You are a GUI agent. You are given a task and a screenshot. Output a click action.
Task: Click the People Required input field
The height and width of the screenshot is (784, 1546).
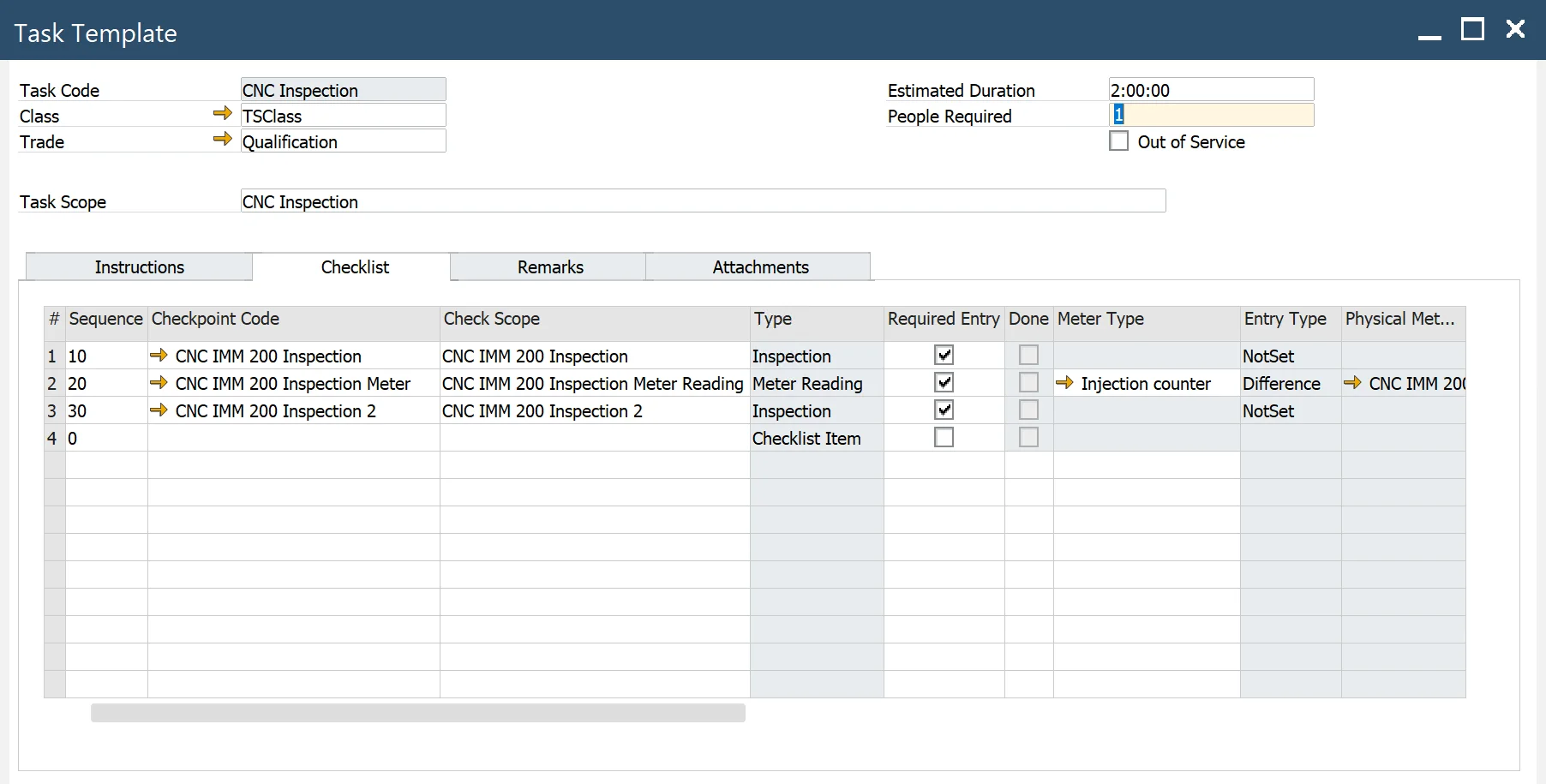pyautogui.click(x=1211, y=114)
